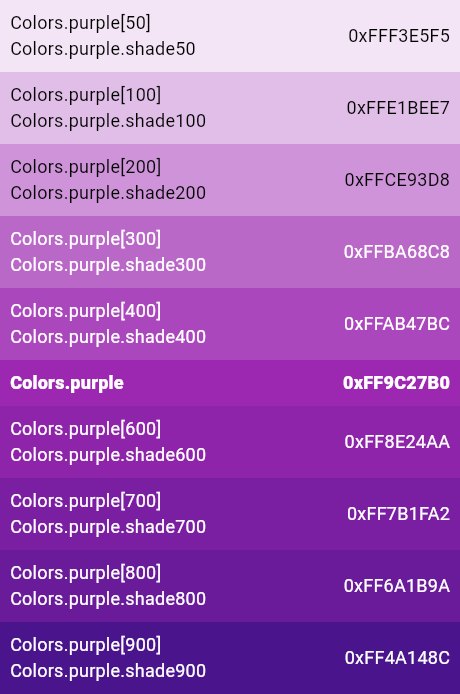The image size is (460, 694).
Task: Click hex code 0xFFAB47BC
Action: [x=397, y=324]
